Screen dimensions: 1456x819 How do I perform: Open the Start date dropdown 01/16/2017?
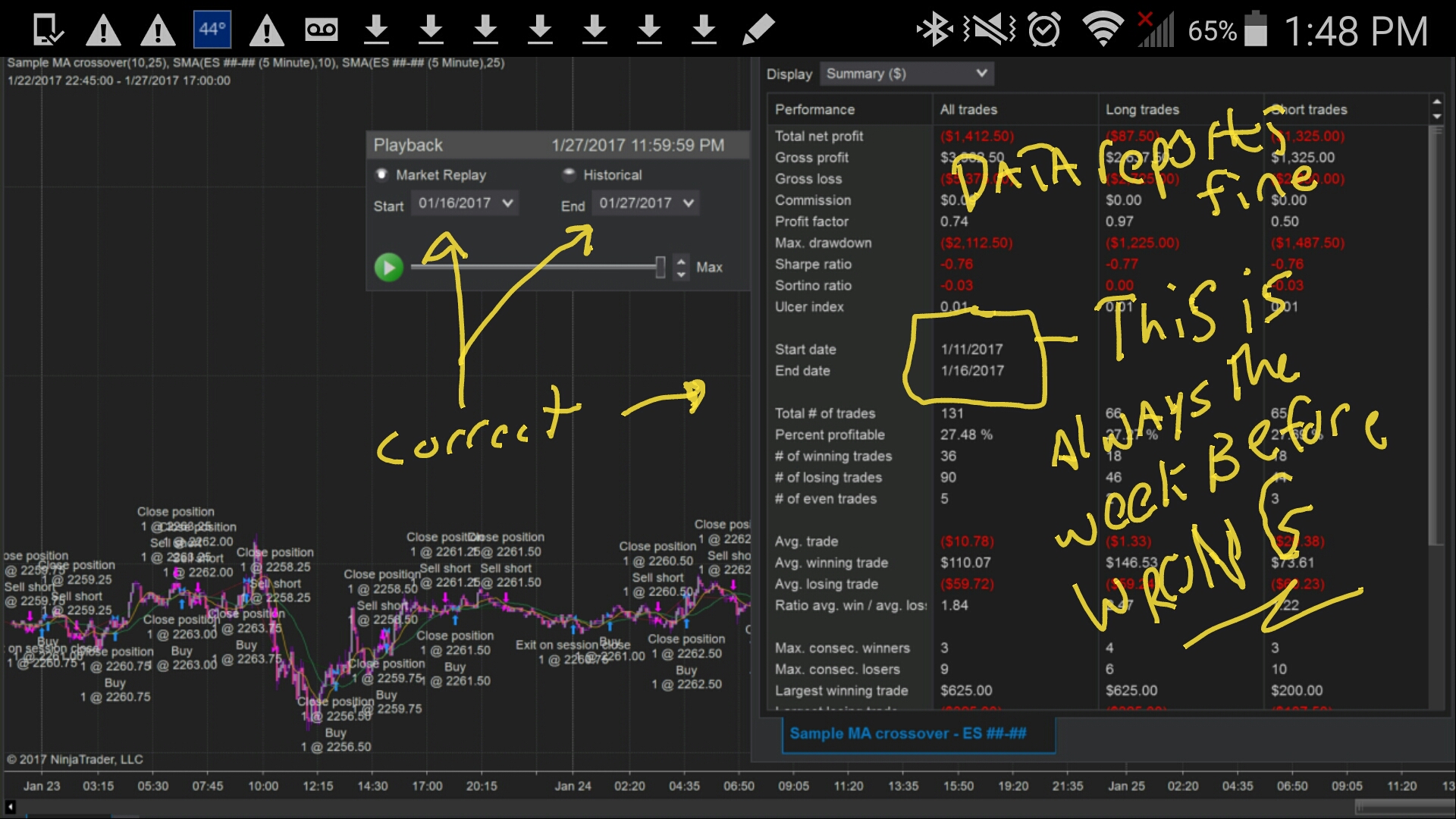[465, 203]
